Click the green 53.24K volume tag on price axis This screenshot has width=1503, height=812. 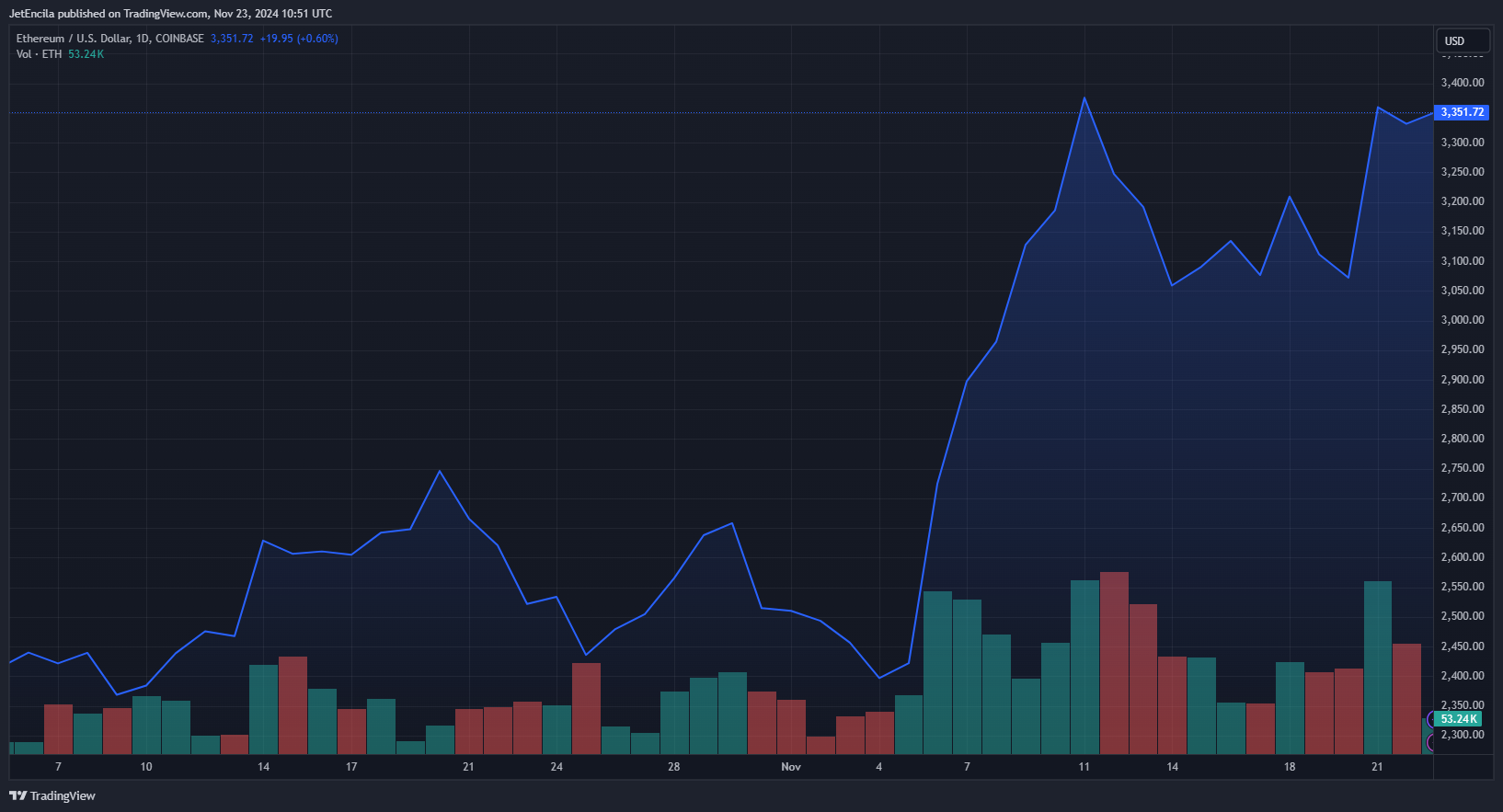click(1458, 719)
